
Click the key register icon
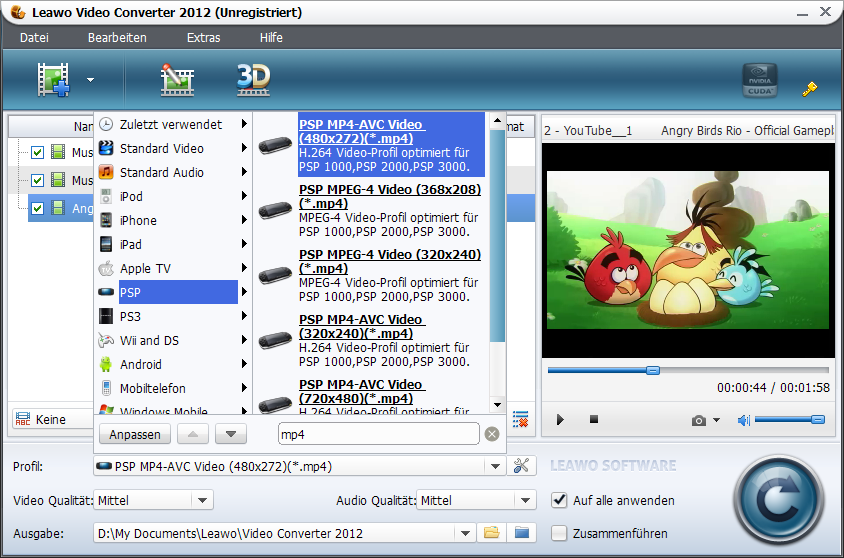pos(810,88)
